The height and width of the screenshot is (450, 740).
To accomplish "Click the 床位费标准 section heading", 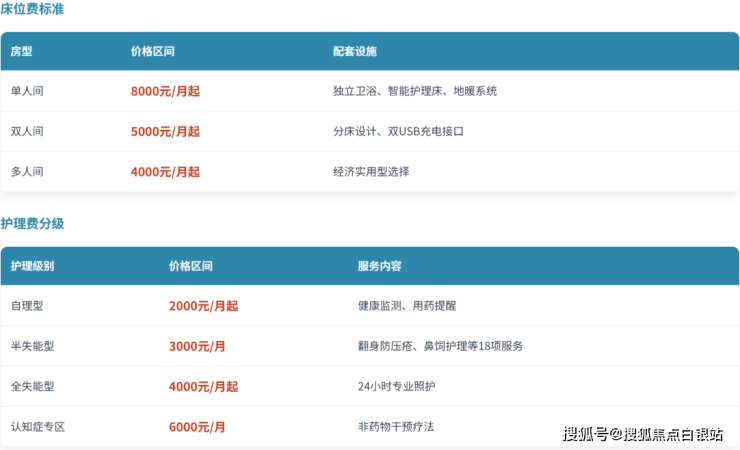I will (35, 9).
